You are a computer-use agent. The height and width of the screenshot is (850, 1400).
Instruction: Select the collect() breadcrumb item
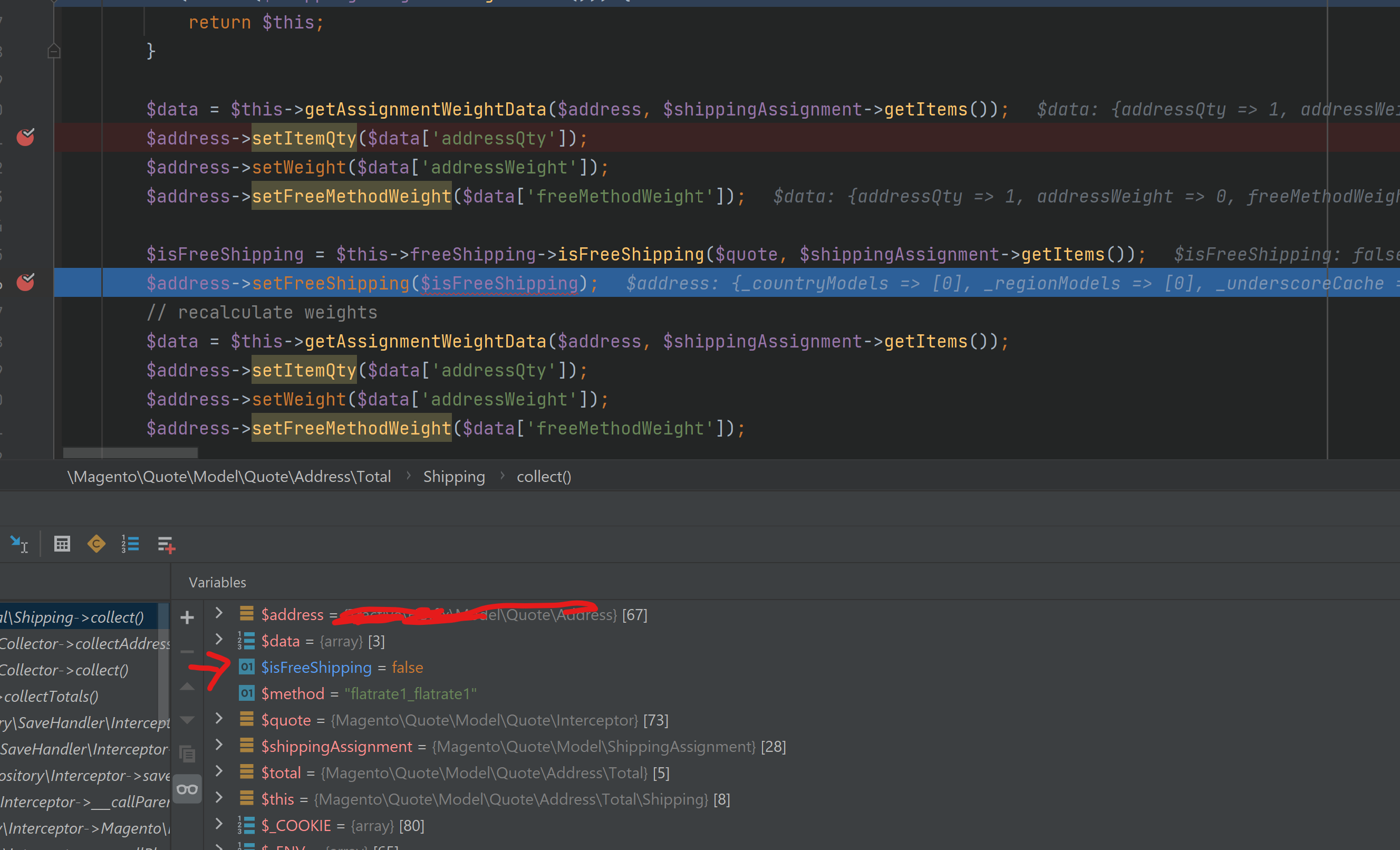(543, 477)
